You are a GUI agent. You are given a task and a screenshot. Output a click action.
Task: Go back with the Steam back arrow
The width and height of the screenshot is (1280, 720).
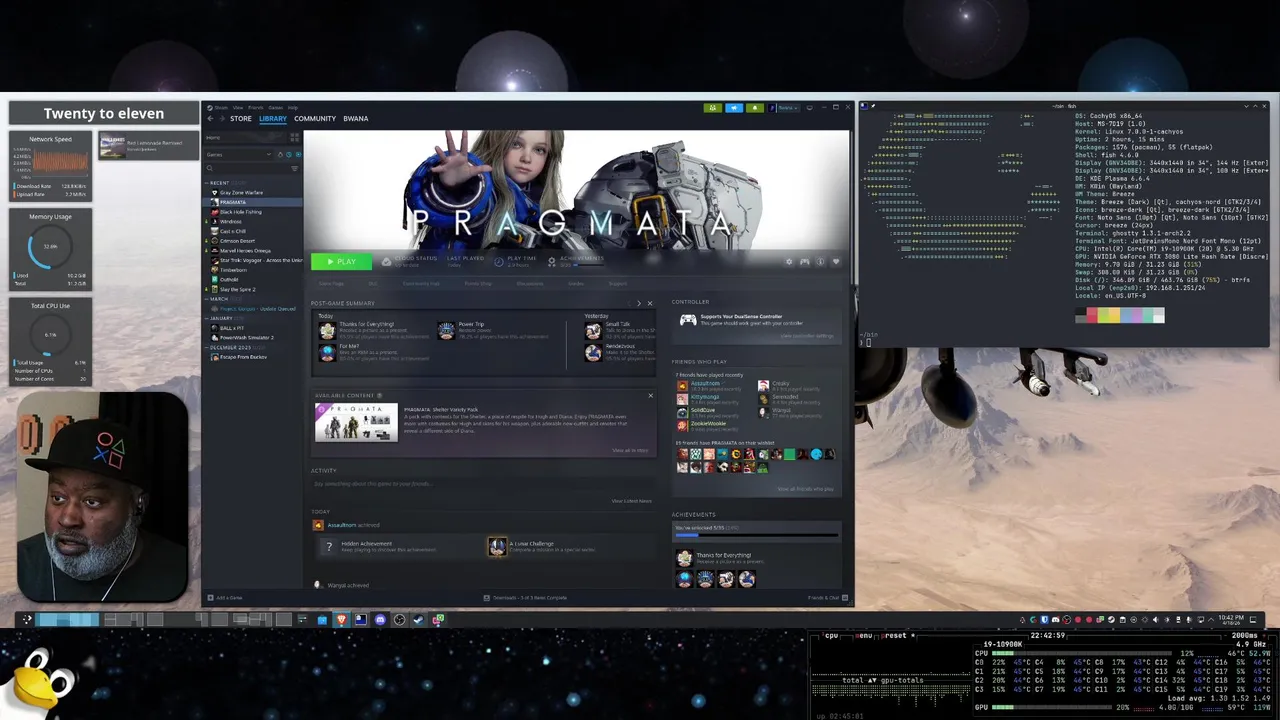coord(210,119)
